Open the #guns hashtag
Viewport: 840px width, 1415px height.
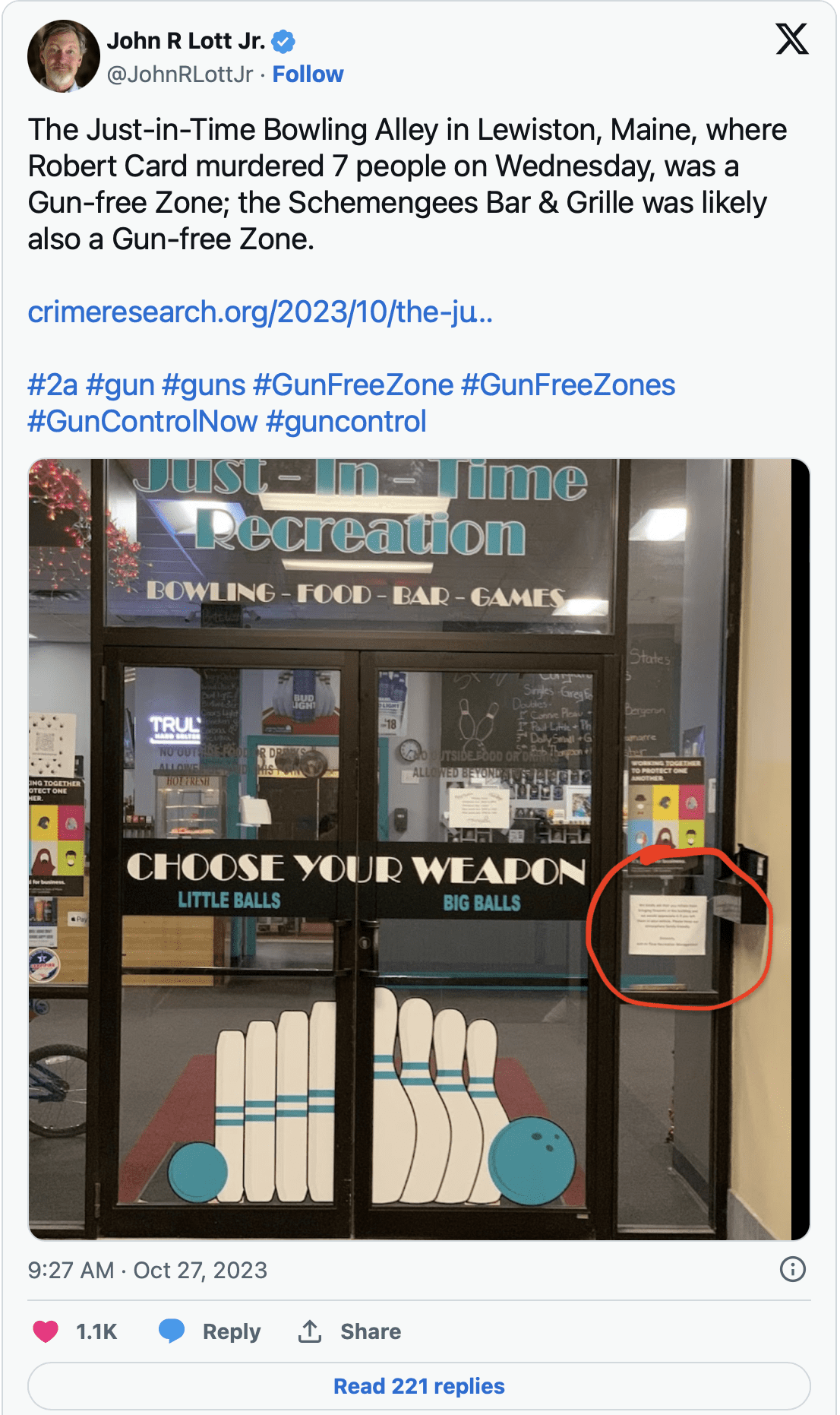(204, 385)
